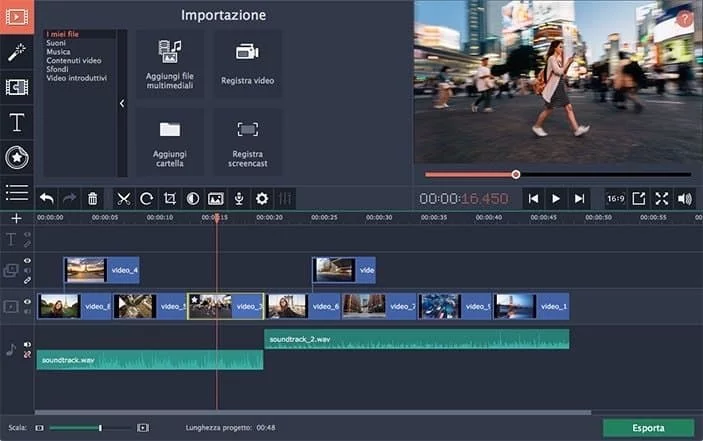Delete the selected clip with trash icon

[92, 199]
